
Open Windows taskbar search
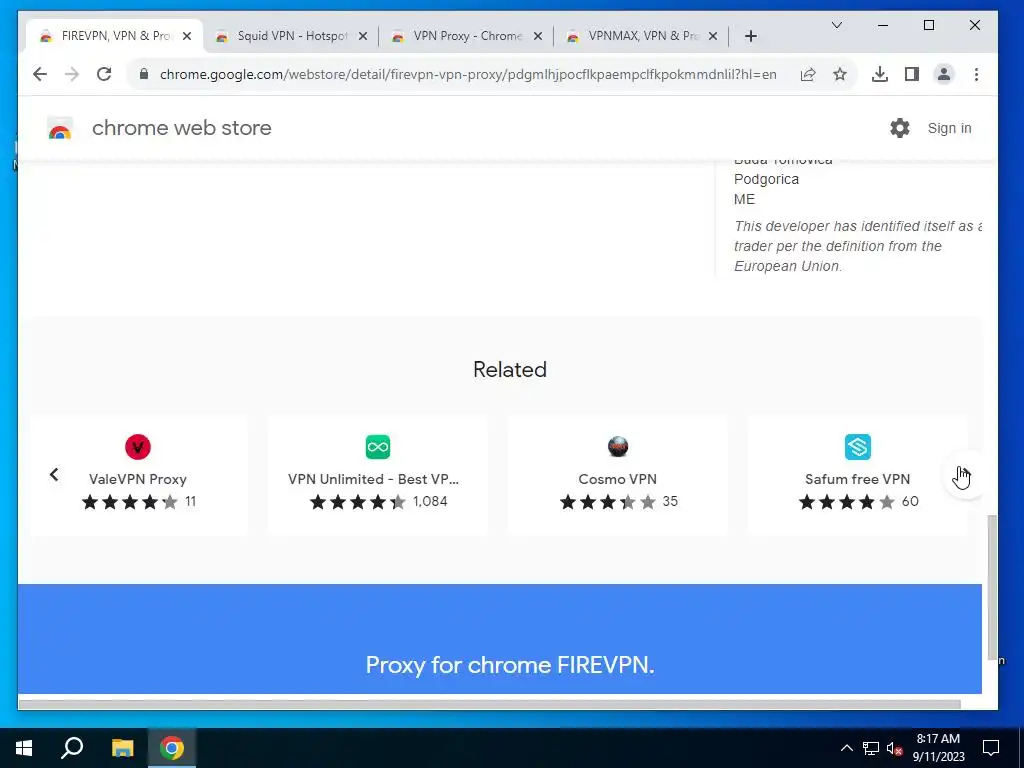[x=72, y=748]
